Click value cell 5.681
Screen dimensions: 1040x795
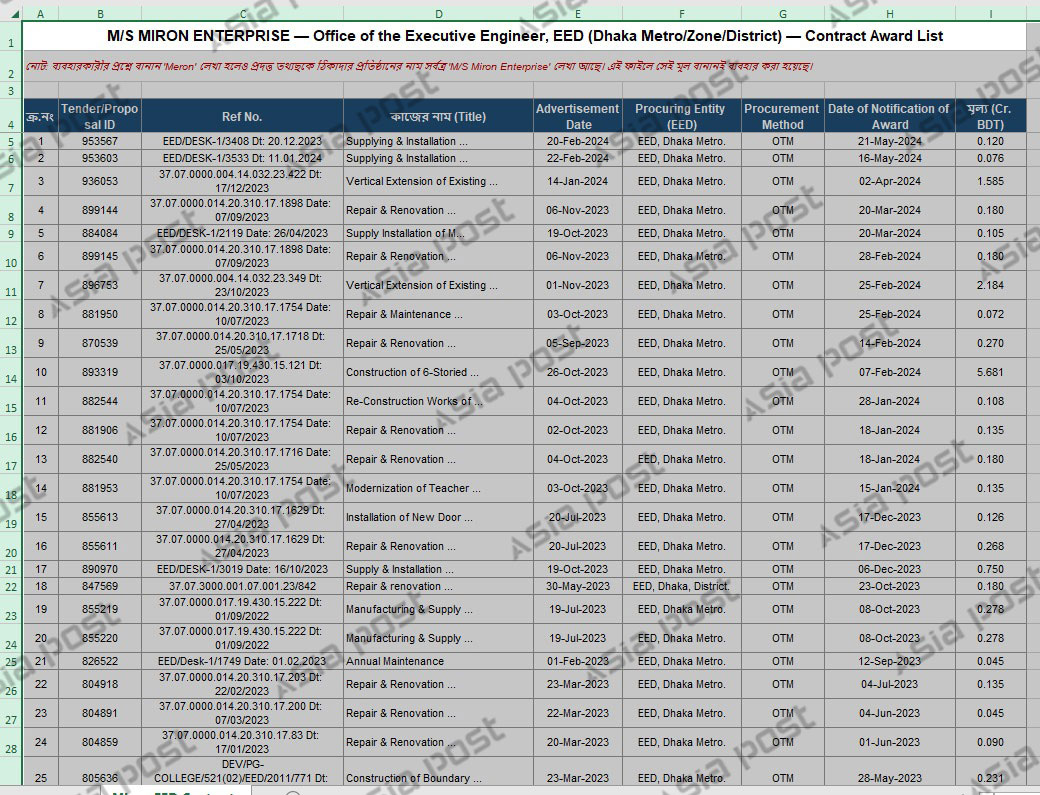point(991,373)
